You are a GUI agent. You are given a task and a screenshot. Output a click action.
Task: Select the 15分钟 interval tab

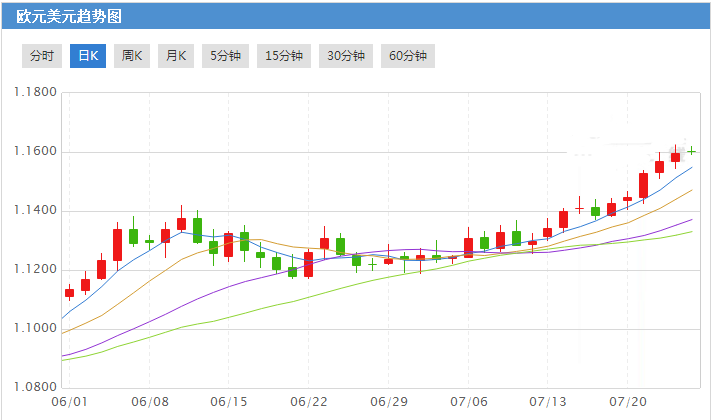(x=284, y=56)
